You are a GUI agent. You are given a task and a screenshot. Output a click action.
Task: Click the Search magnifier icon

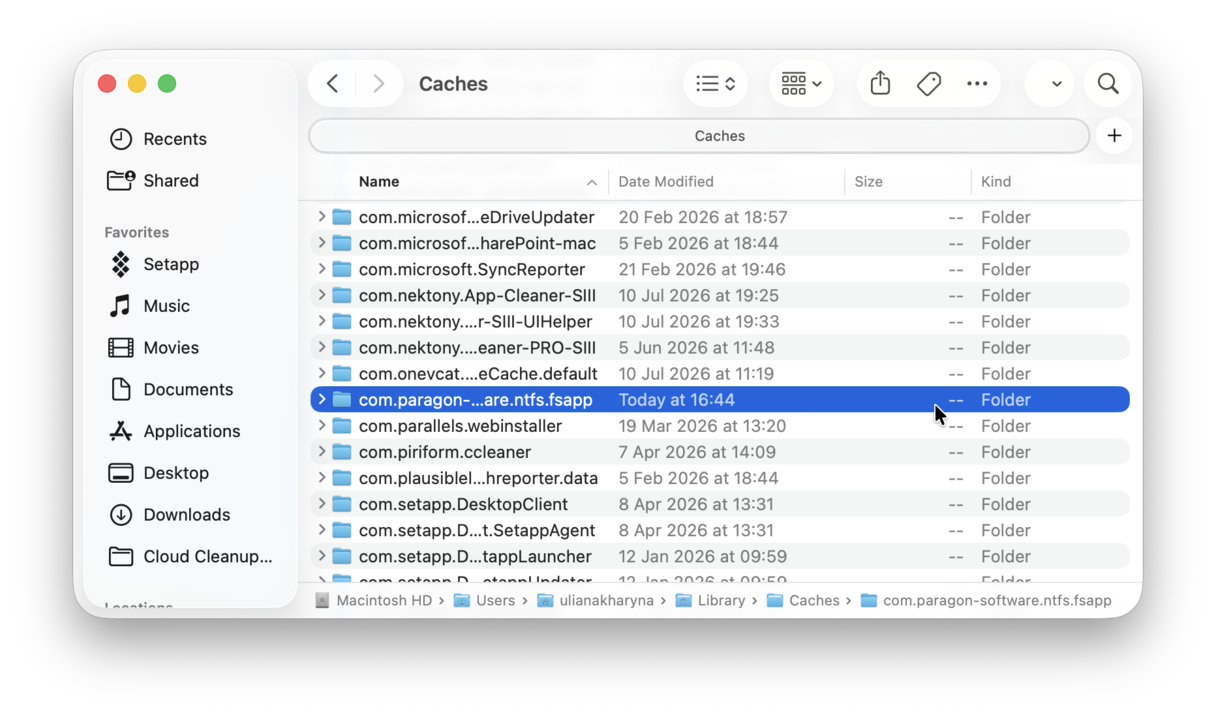click(1108, 84)
